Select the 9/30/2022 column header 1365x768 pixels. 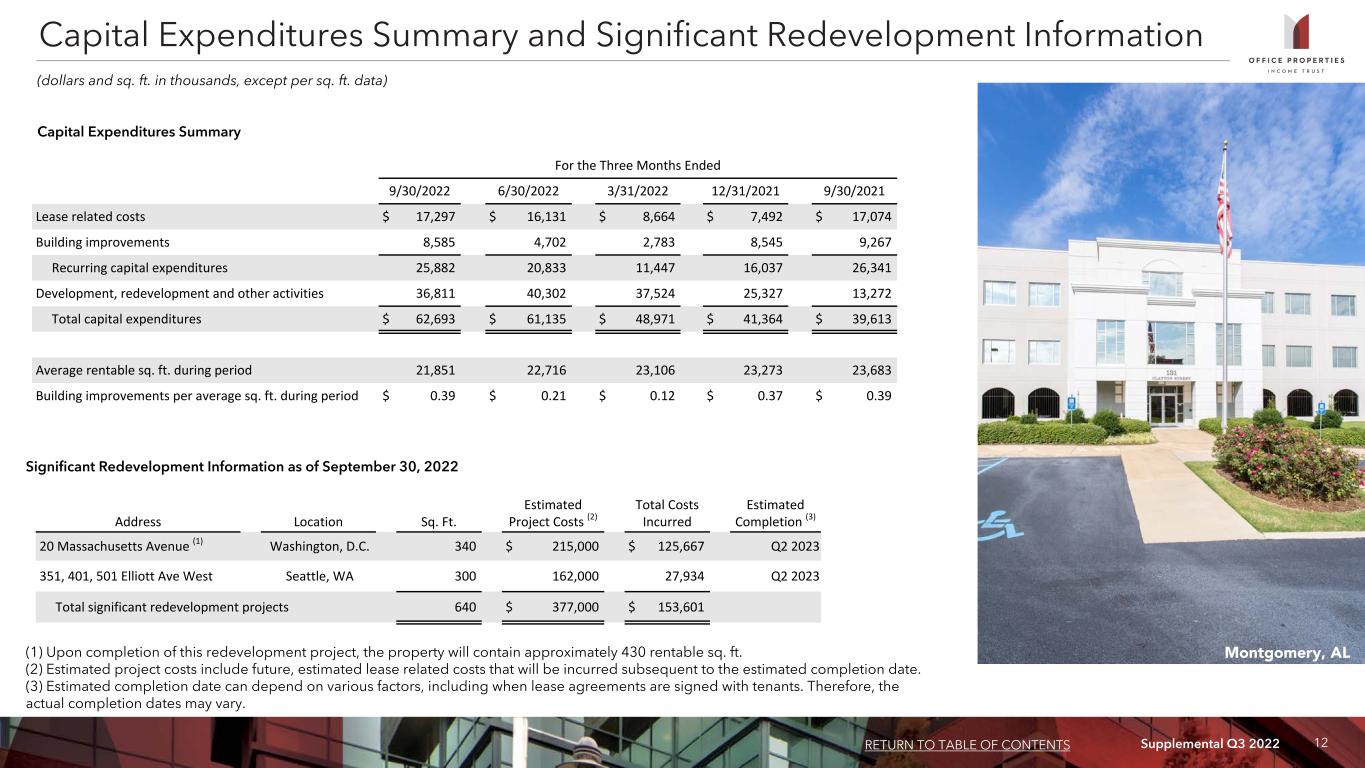click(x=419, y=192)
